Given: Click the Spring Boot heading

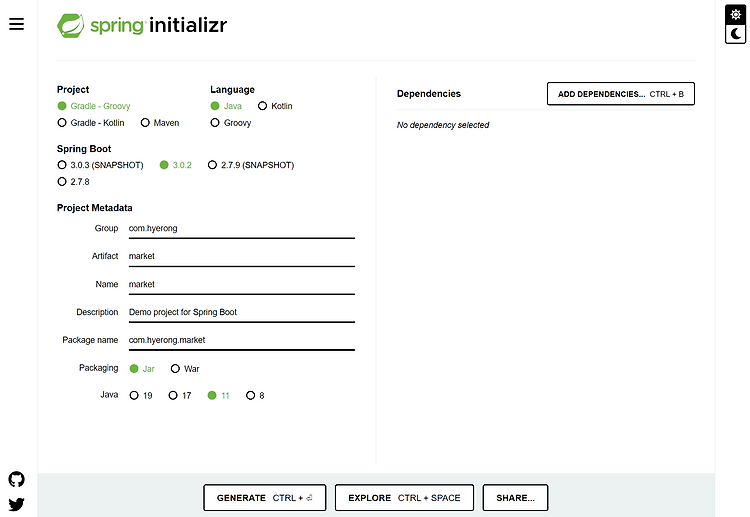Looking at the screenshot, I should 84,149.
